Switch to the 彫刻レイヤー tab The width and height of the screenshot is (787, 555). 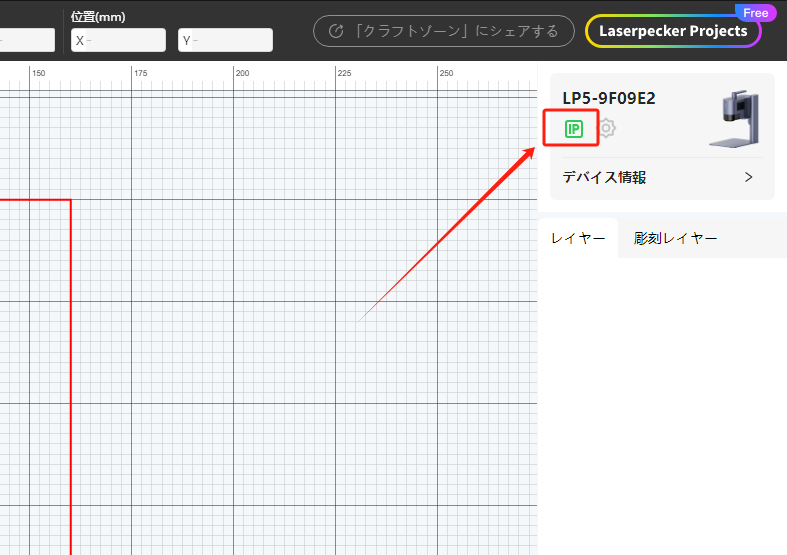[675, 238]
